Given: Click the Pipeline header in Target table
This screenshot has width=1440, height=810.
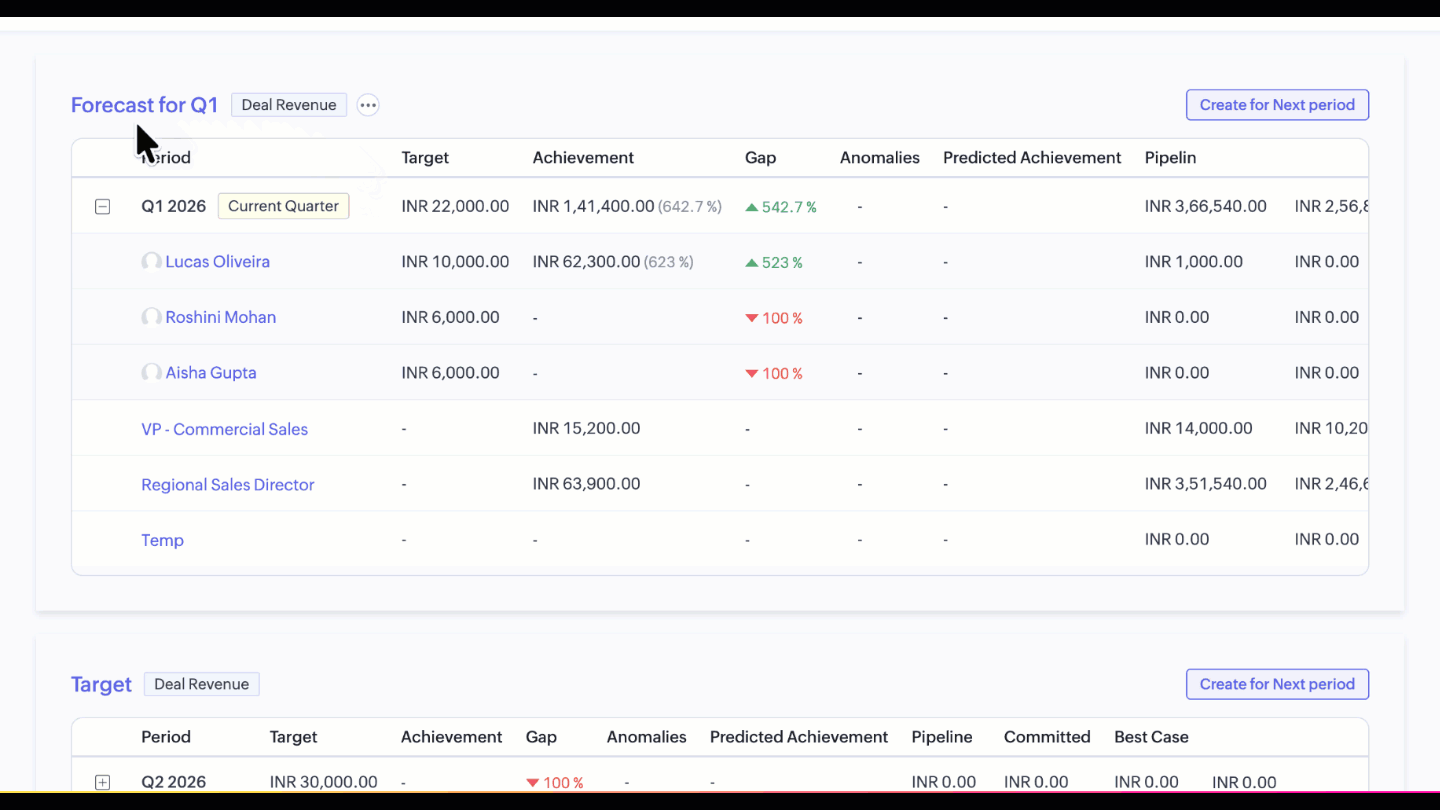Looking at the screenshot, I should pos(942,737).
